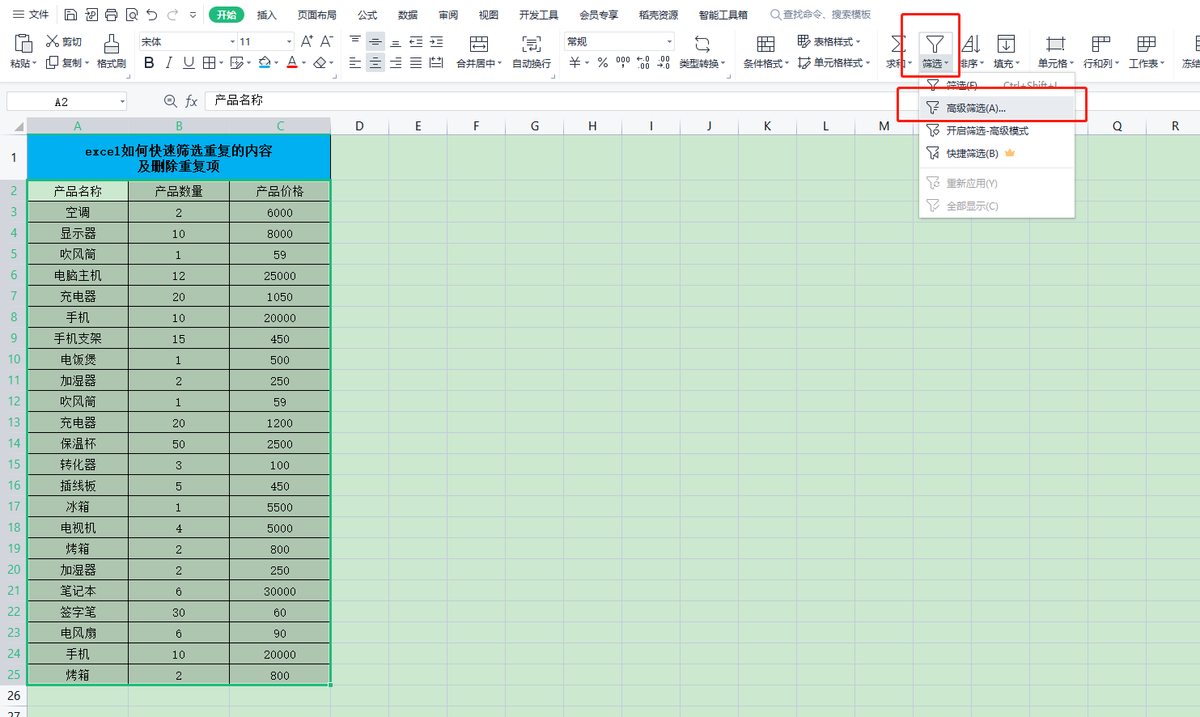Click the decrease indent icon
This screenshot has width=1200, height=717.
(417, 41)
